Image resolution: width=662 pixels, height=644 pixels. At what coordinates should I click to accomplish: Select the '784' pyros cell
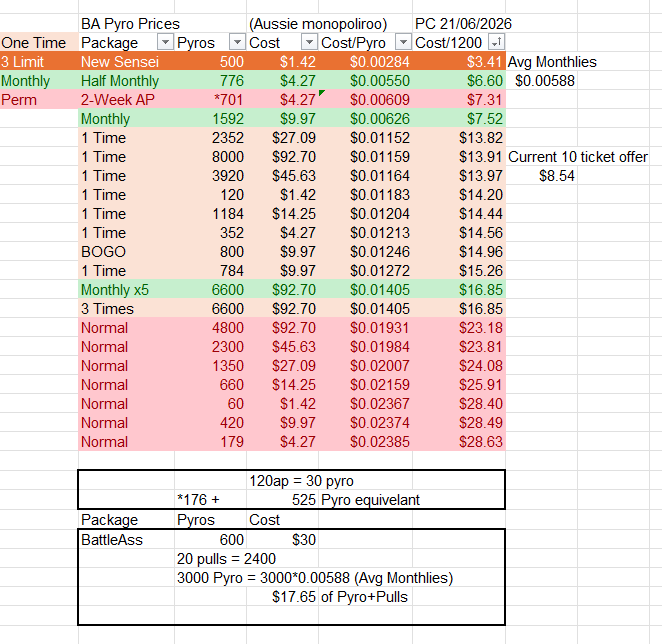click(x=210, y=271)
